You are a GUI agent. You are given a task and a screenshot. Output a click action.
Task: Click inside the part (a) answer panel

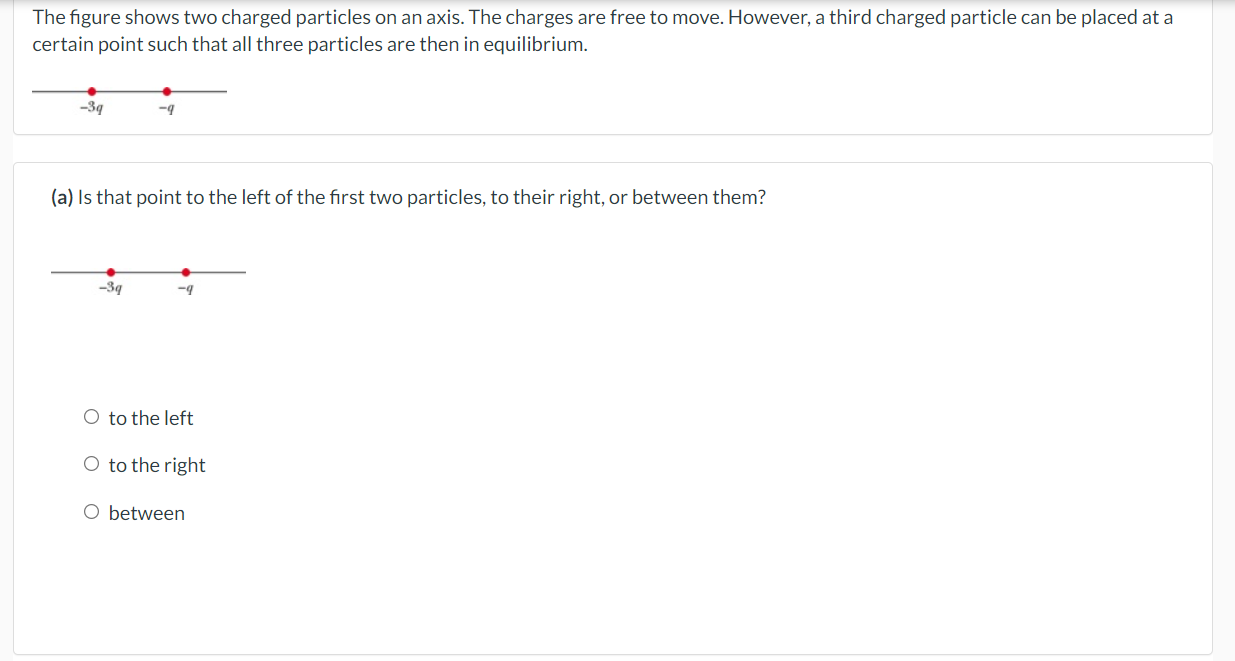click(600, 580)
